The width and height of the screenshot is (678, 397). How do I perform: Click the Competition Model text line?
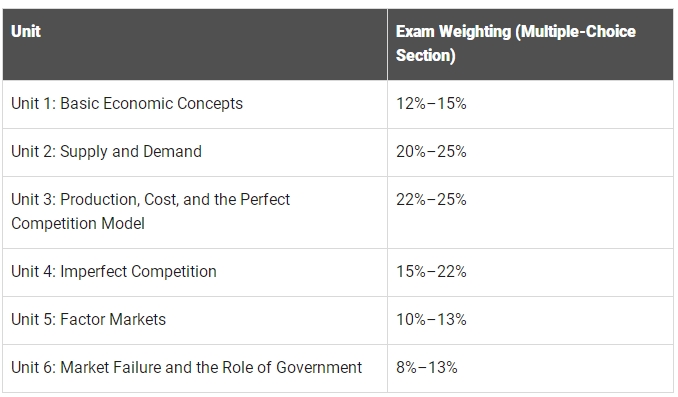(x=78, y=224)
